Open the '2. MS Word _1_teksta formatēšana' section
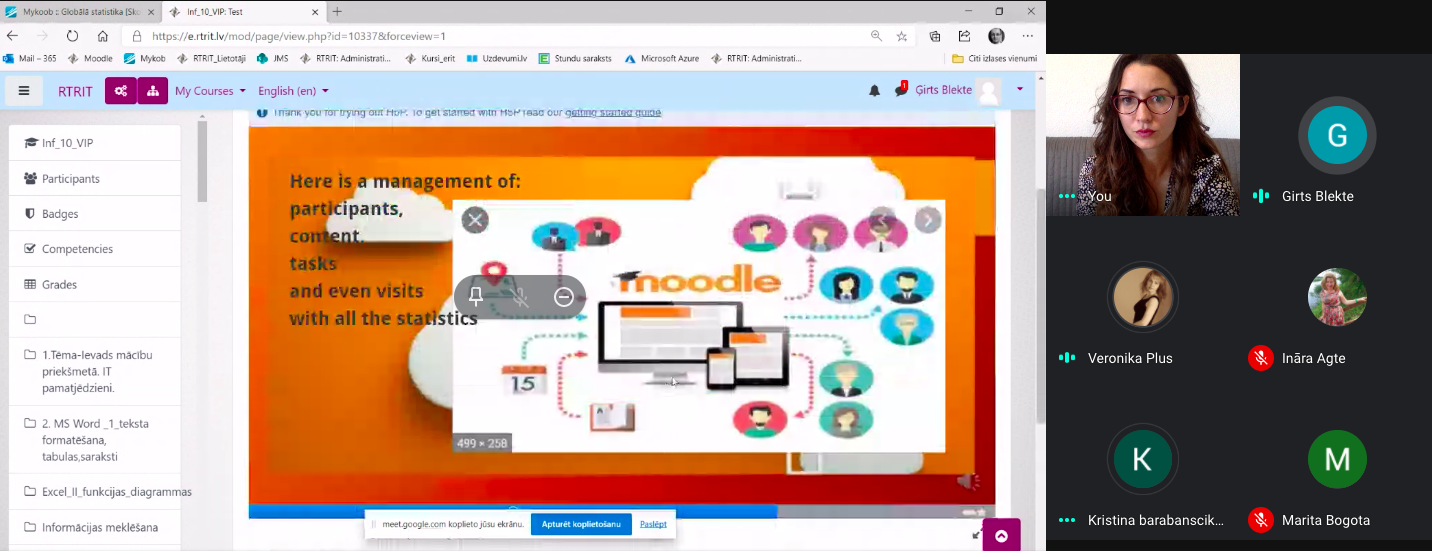The image size is (1432, 557). 95,440
